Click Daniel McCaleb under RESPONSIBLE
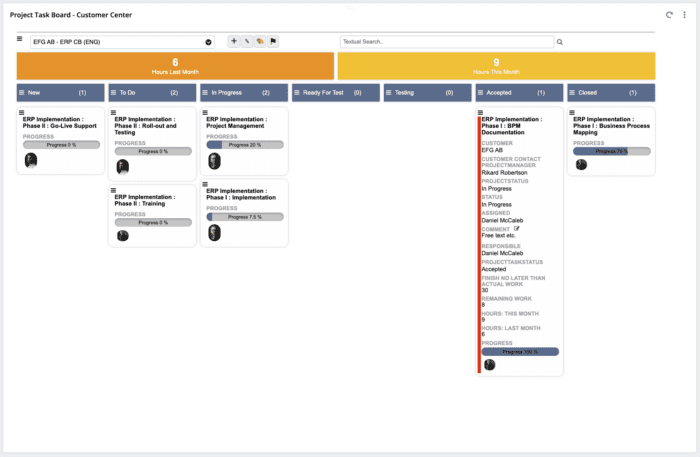Screen dimensions: 700x457 point(502,253)
